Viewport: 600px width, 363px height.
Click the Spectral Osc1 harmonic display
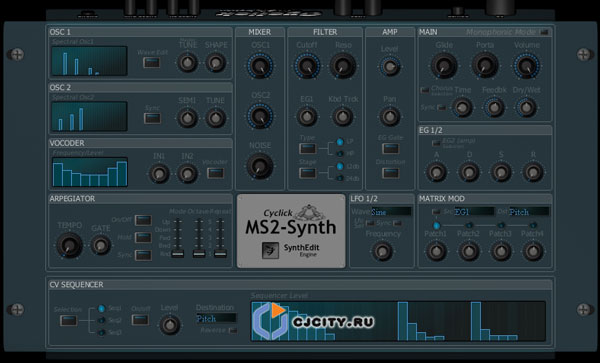[x=90, y=61]
